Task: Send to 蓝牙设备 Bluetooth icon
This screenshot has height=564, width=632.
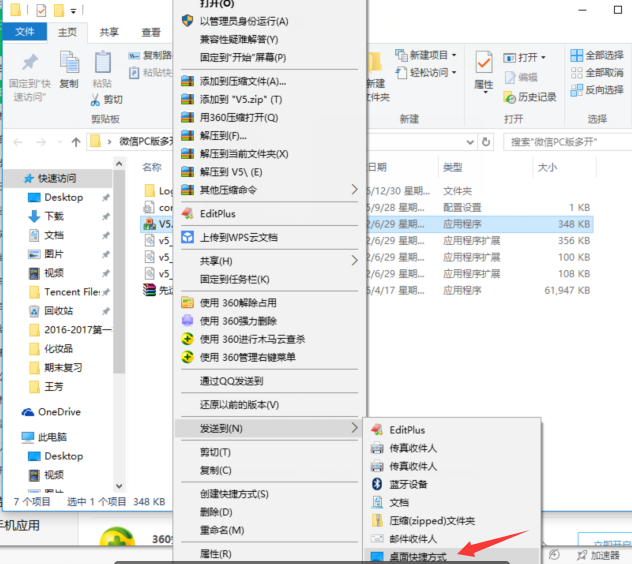Action: [377, 484]
